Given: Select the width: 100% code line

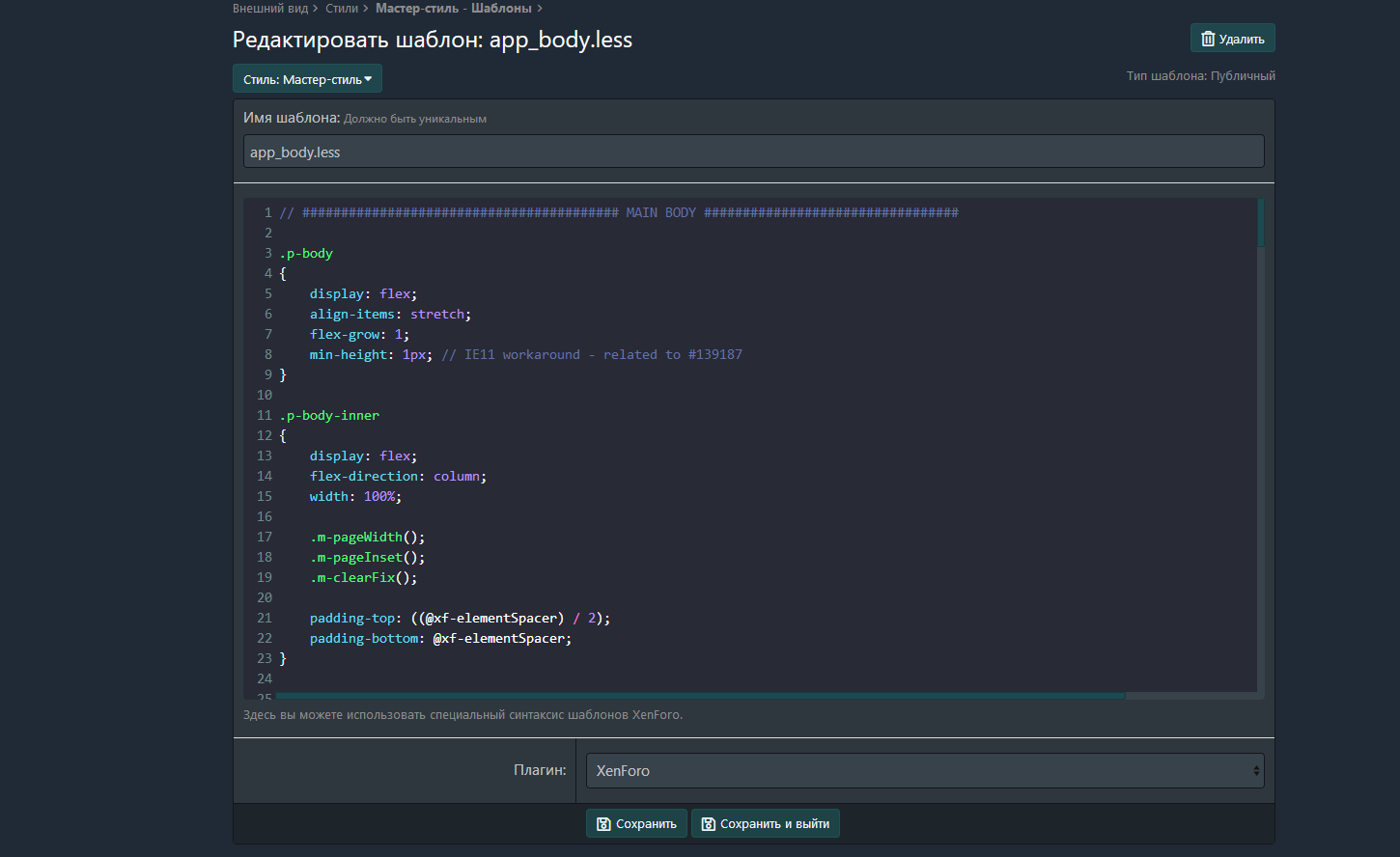Looking at the screenshot, I should coord(354,496).
